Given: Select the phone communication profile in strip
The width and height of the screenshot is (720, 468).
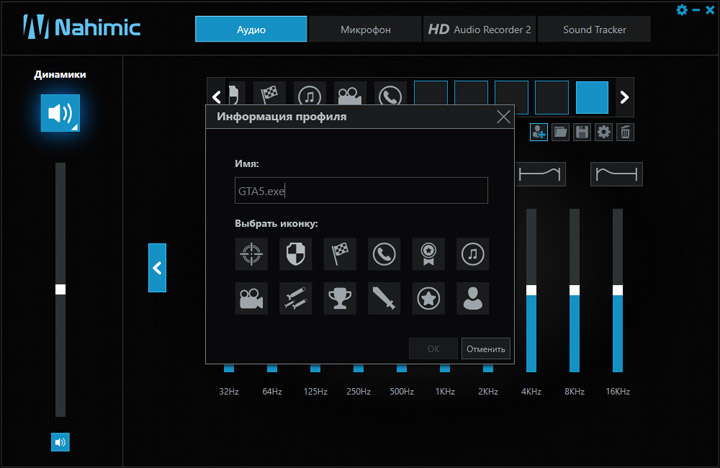Looking at the screenshot, I should click(390, 93).
